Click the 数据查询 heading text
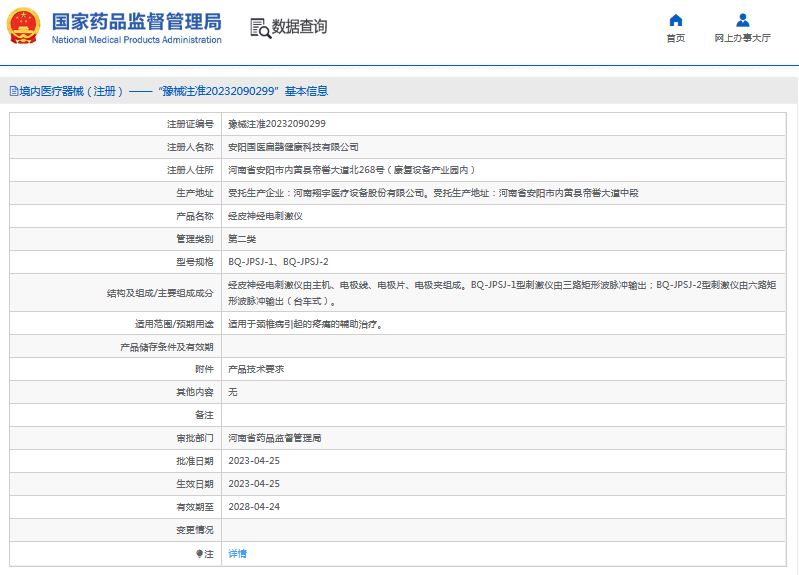 click(x=299, y=27)
